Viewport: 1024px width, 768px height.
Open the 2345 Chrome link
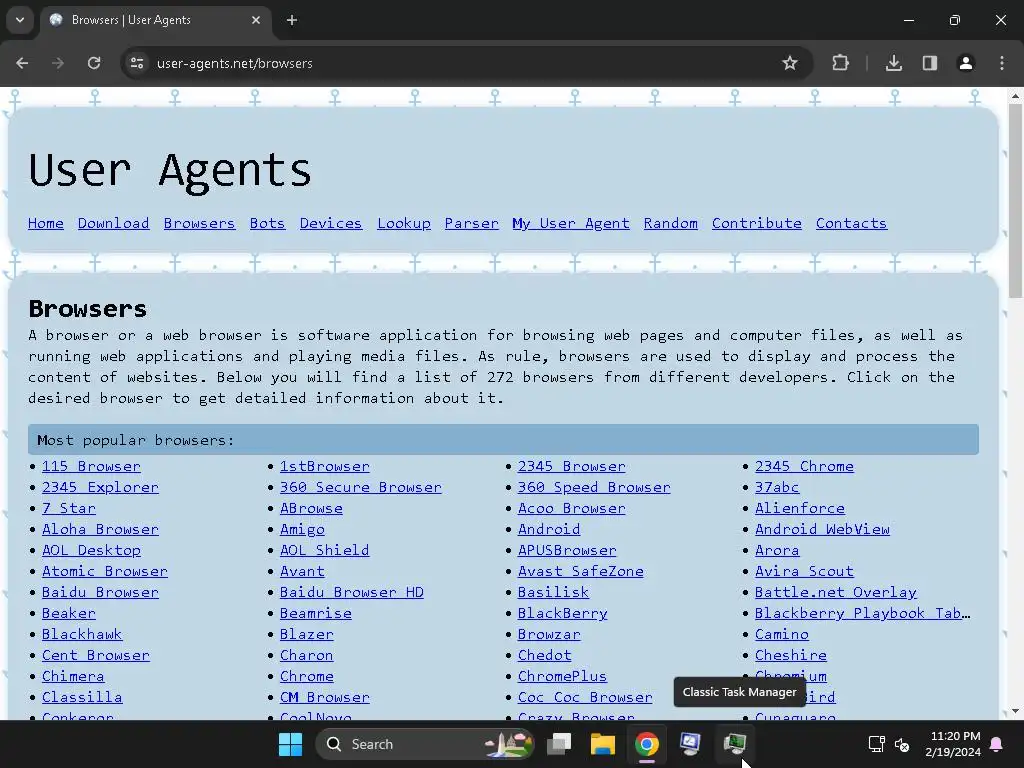pos(804,466)
